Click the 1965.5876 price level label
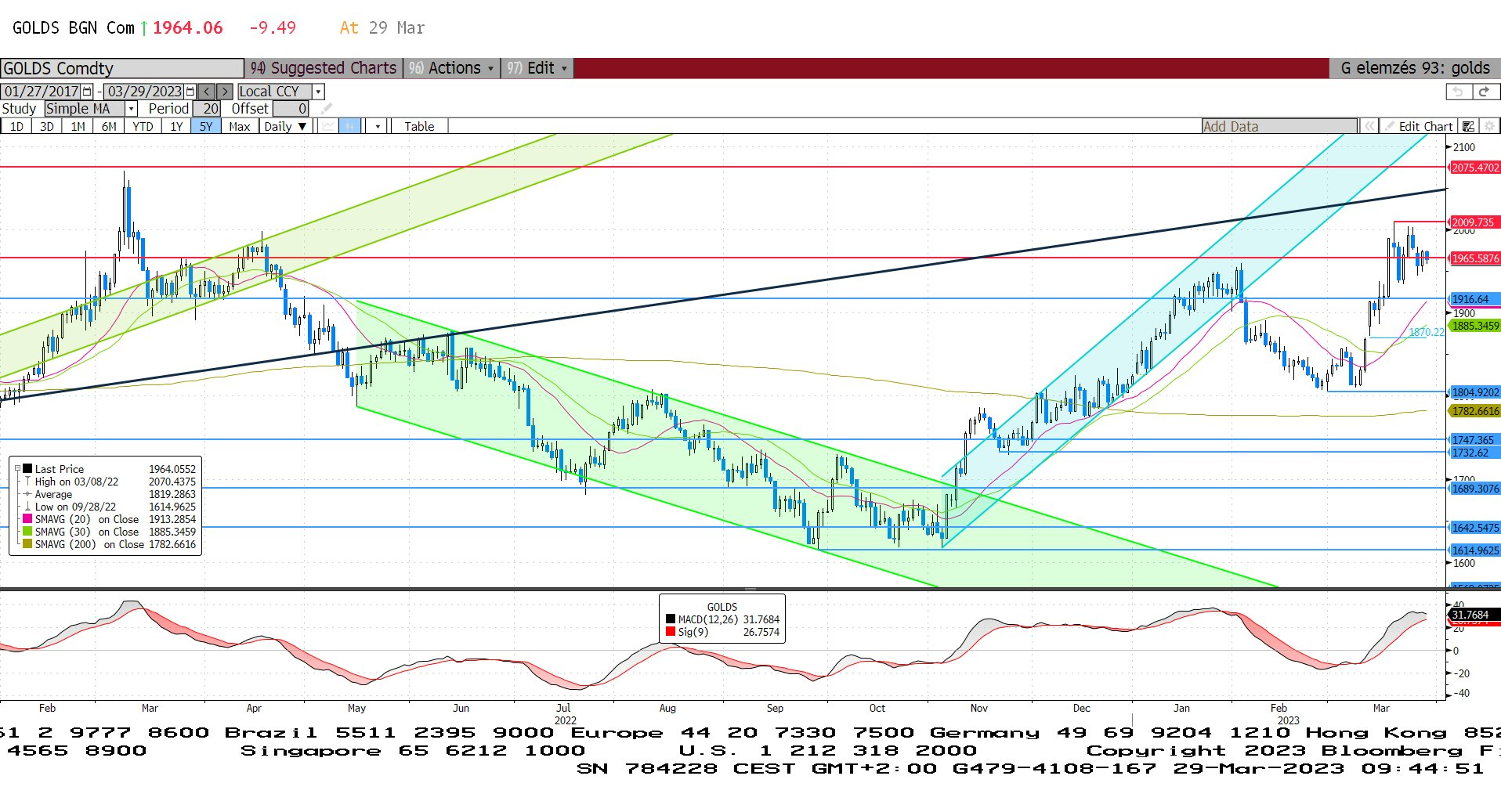The width and height of the screenshot is (1501, 812). coord(1474,258)
